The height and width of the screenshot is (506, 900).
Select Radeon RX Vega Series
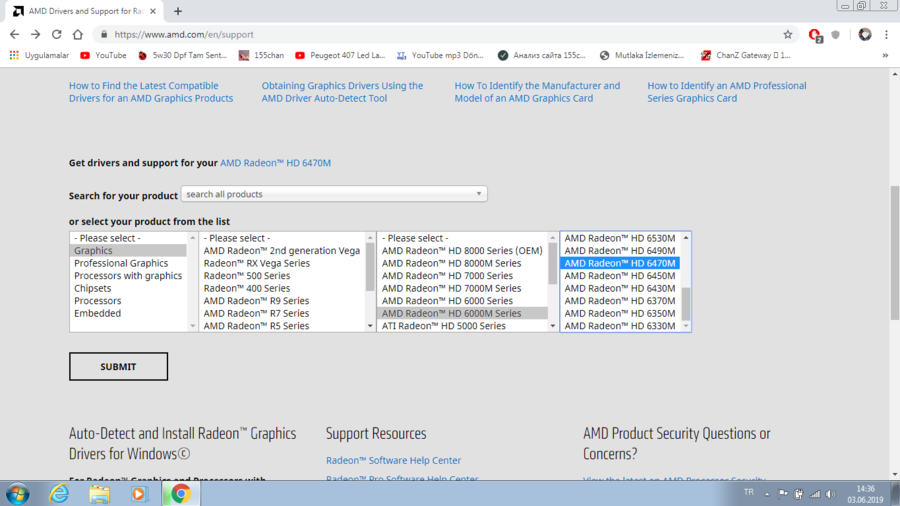click(x=282, y=263)
